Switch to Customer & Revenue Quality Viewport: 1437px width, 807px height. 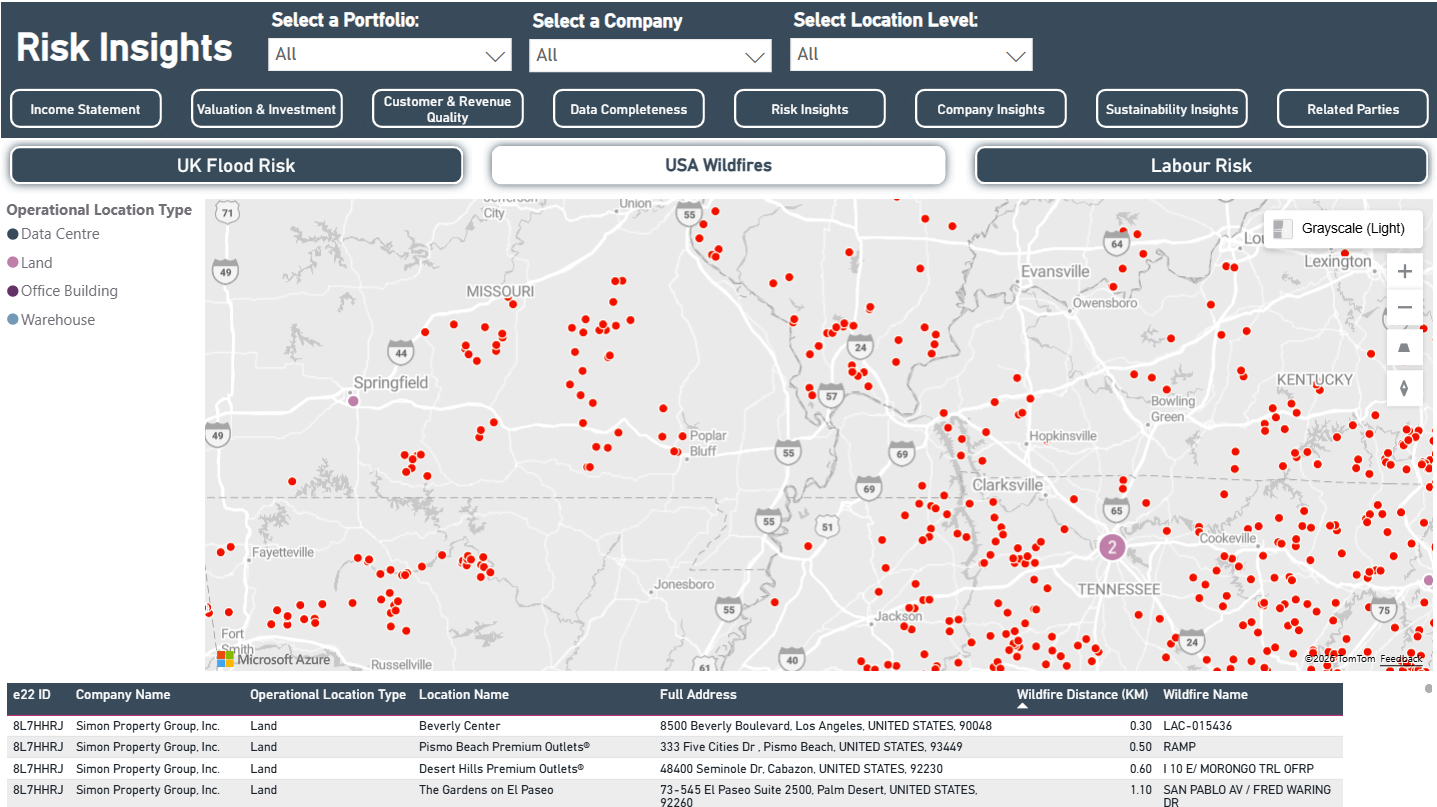pos(448,109)
